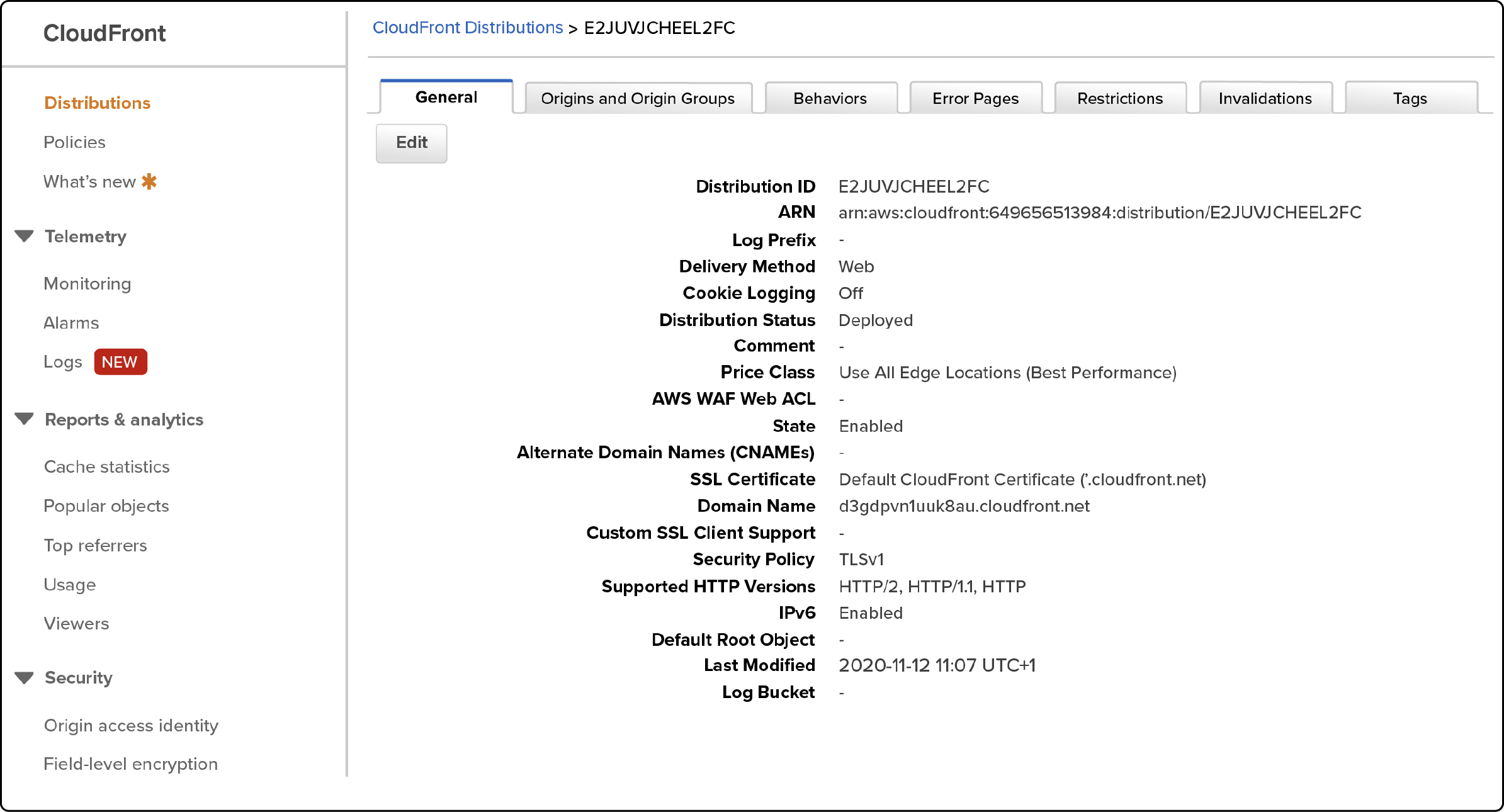The height and width of the screenshot is (812, 1504).
Task: Click the Distributions navigation icon
Action: pos(99,102)
